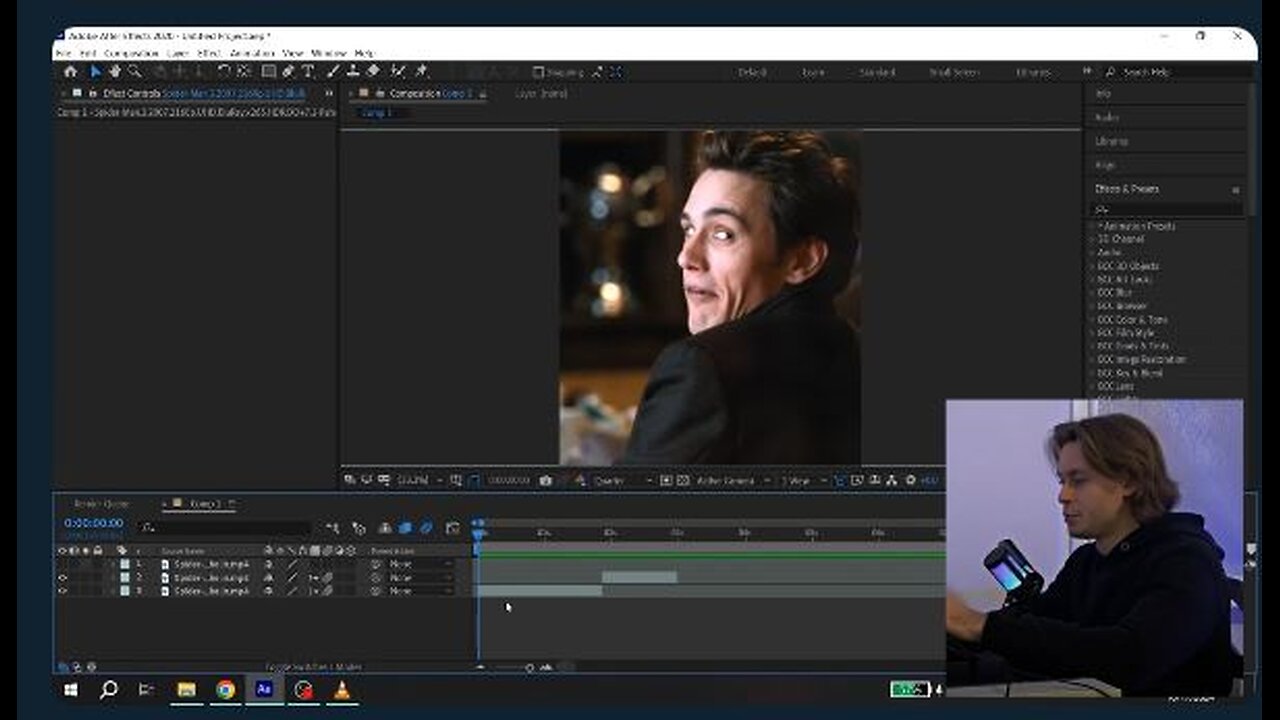This screenshot has height=720, width=1280.
Task: Toggle the quality switch on layer 3
Action: 292,591
